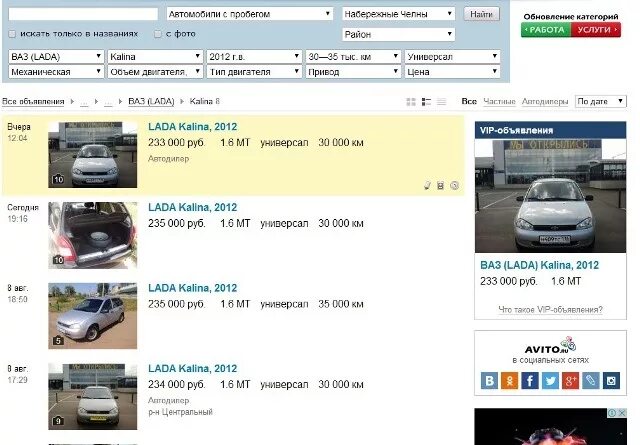Open the 'Механическая' transmission dropdown
Screen dimensions: 640x445
pos(56,72)
